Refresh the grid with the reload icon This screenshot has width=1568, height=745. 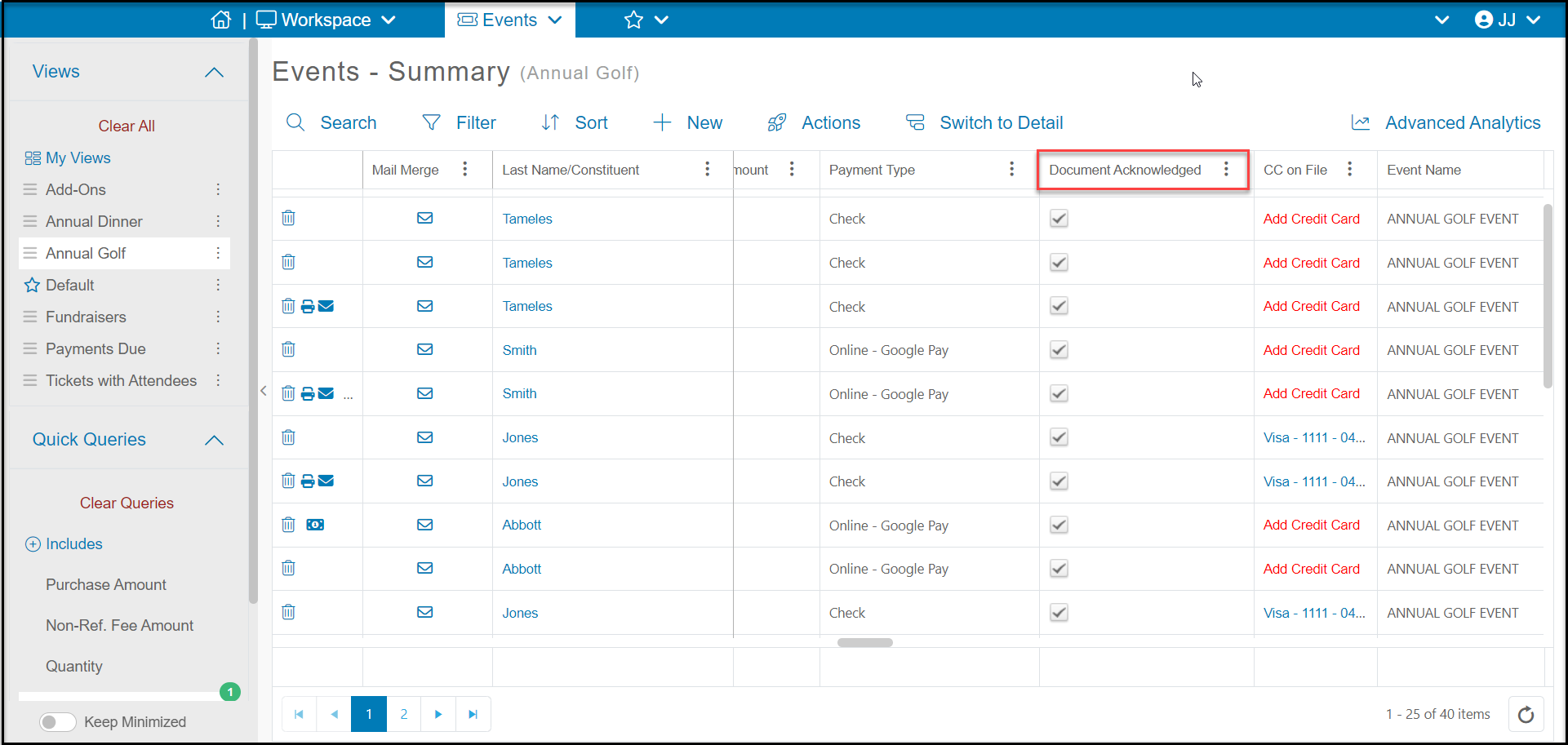tap(1526, 715)
